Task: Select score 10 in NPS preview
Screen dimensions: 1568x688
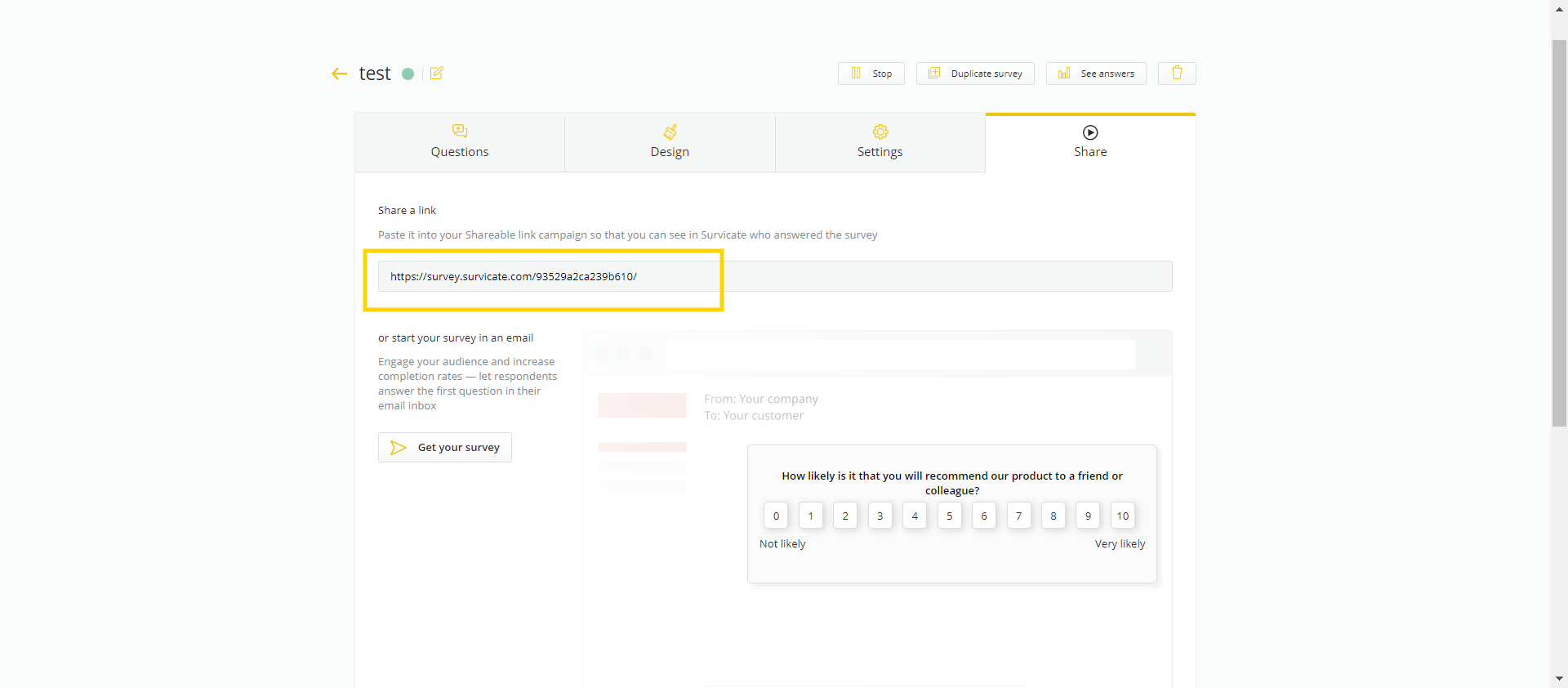Action: pyautogui.click(x=1123, y=516)
